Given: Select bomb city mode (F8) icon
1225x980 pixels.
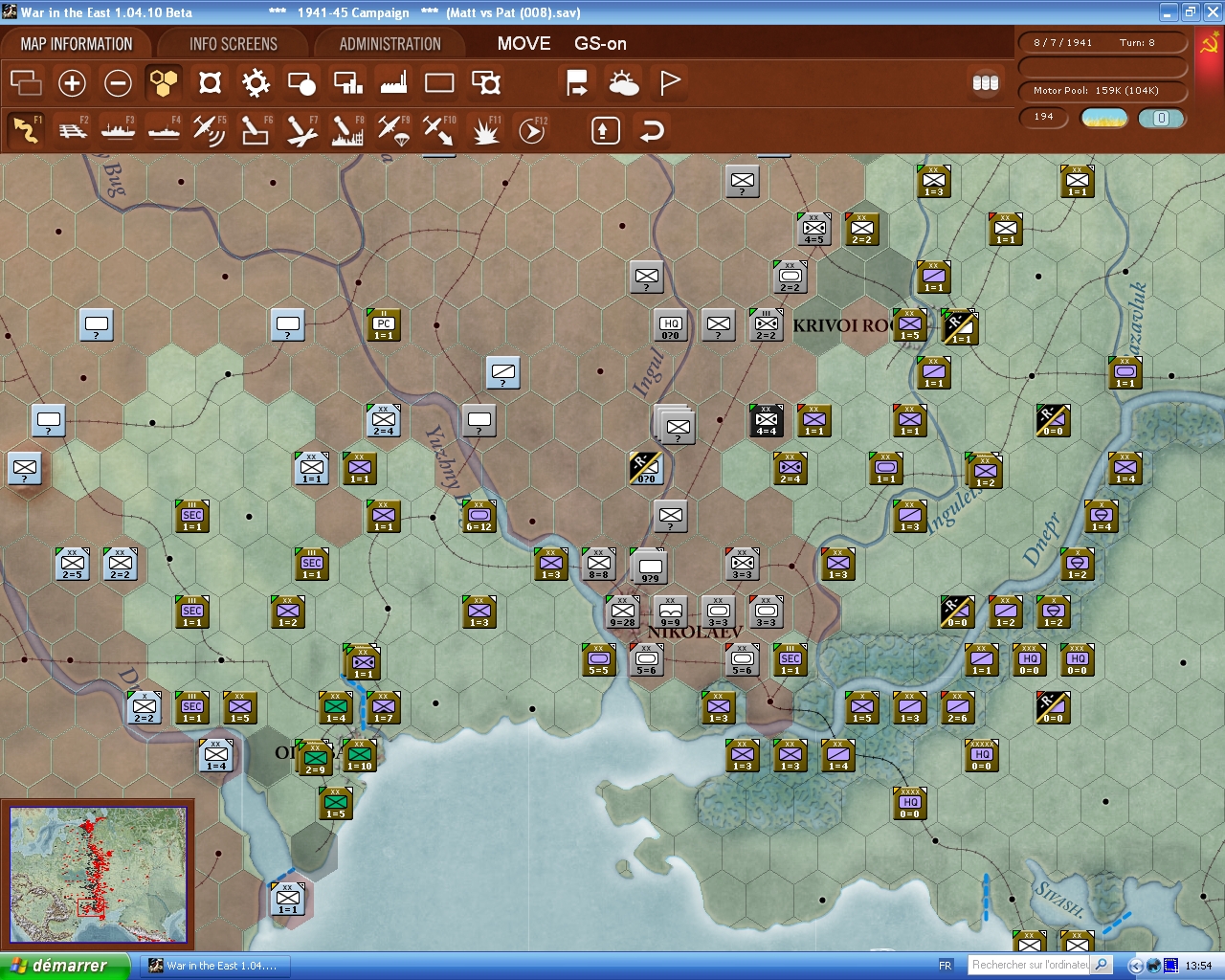Looking at the screenshot, I should (347, 130).
